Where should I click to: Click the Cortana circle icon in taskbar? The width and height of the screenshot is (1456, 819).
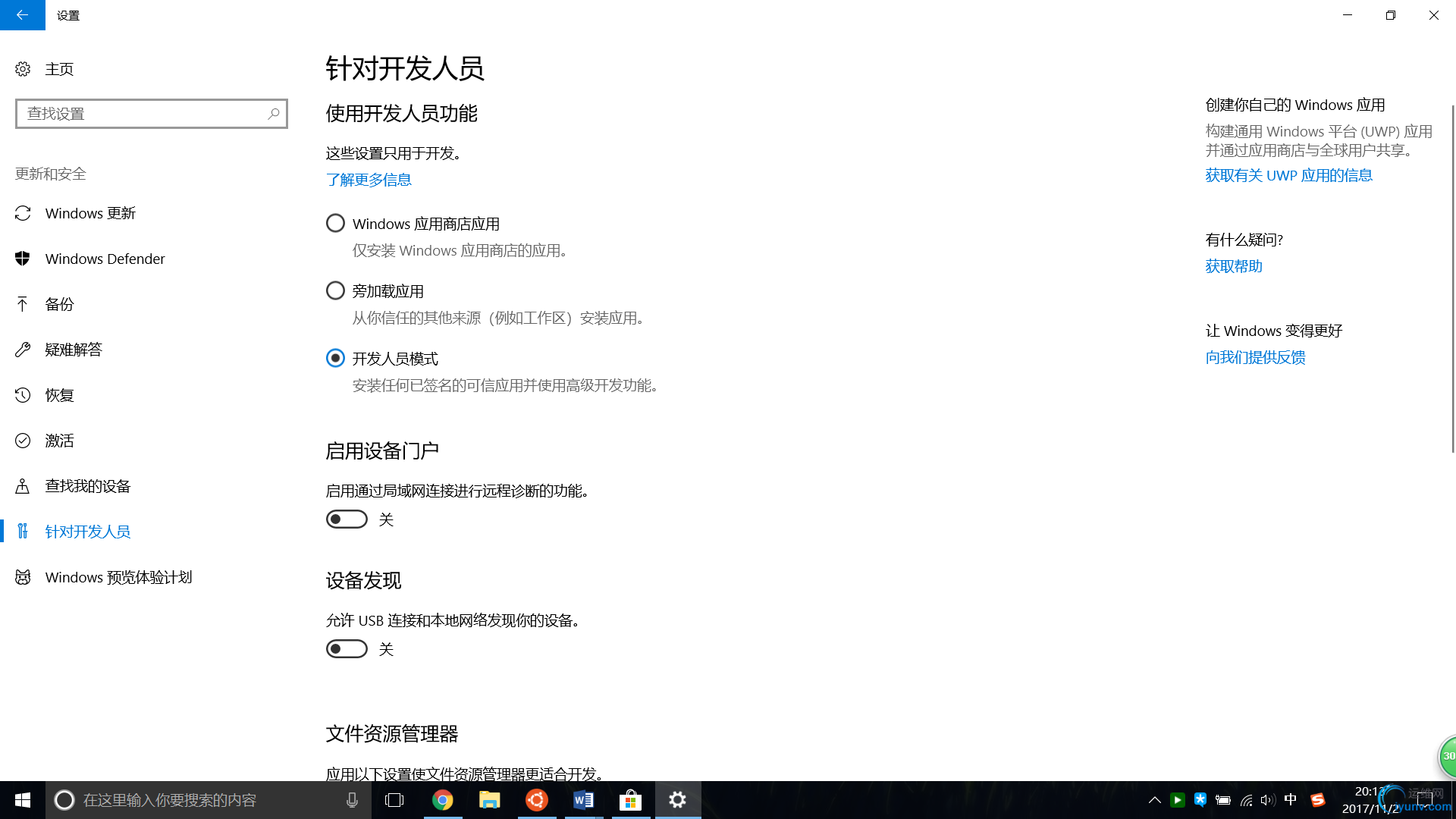(64, 800)
